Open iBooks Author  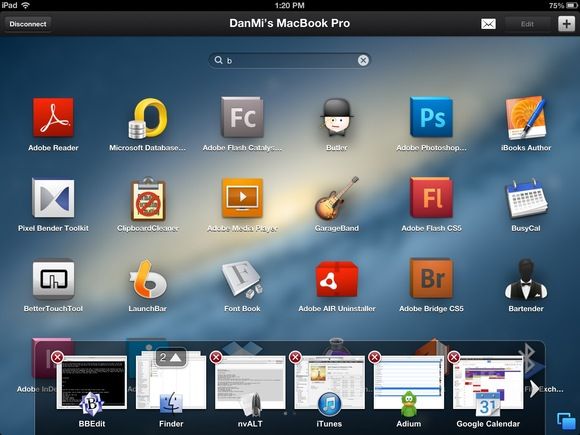tap(526, 118)
